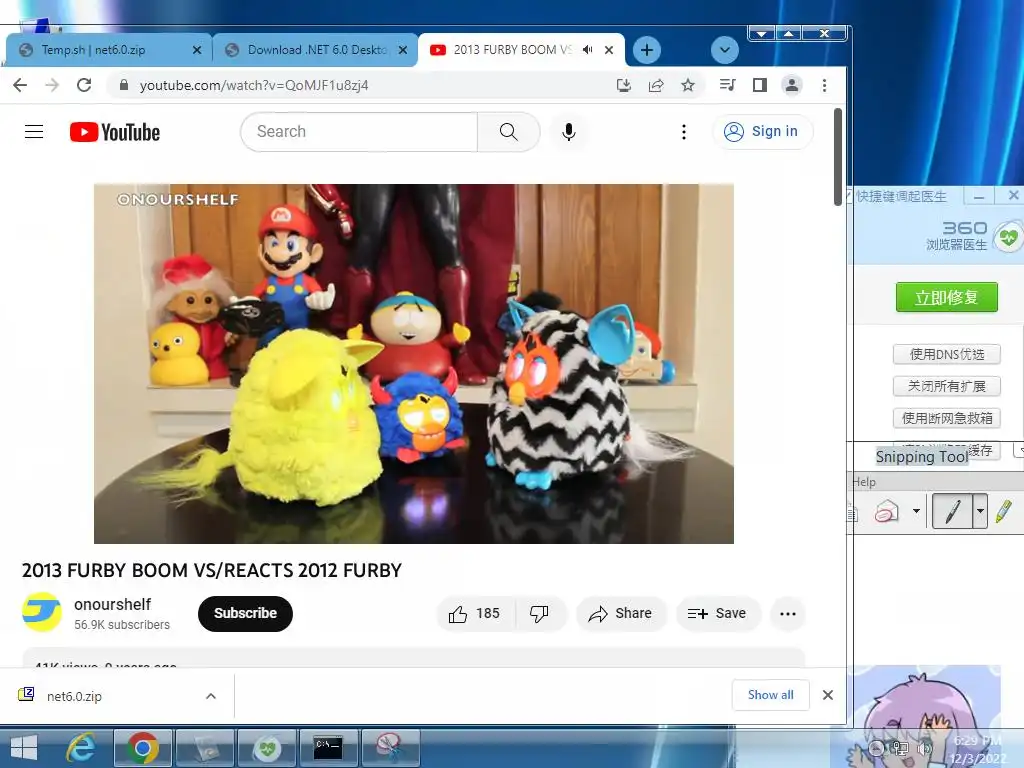Click 关闭所有扩展 in 360 window
The image size is (1024, 768).
[x=947, y=386]
